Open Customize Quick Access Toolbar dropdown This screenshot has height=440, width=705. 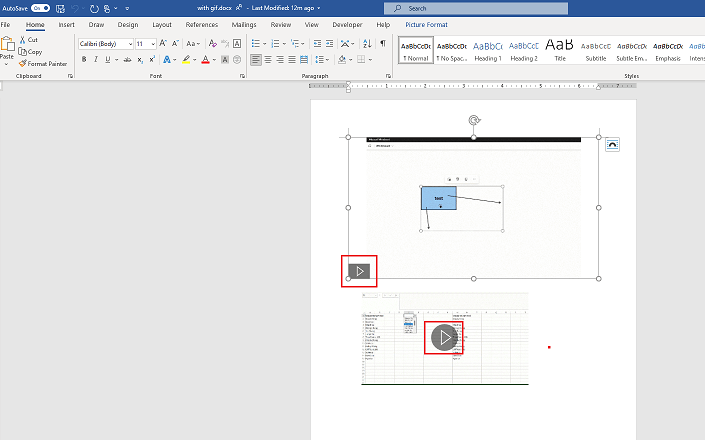point(127,9)
